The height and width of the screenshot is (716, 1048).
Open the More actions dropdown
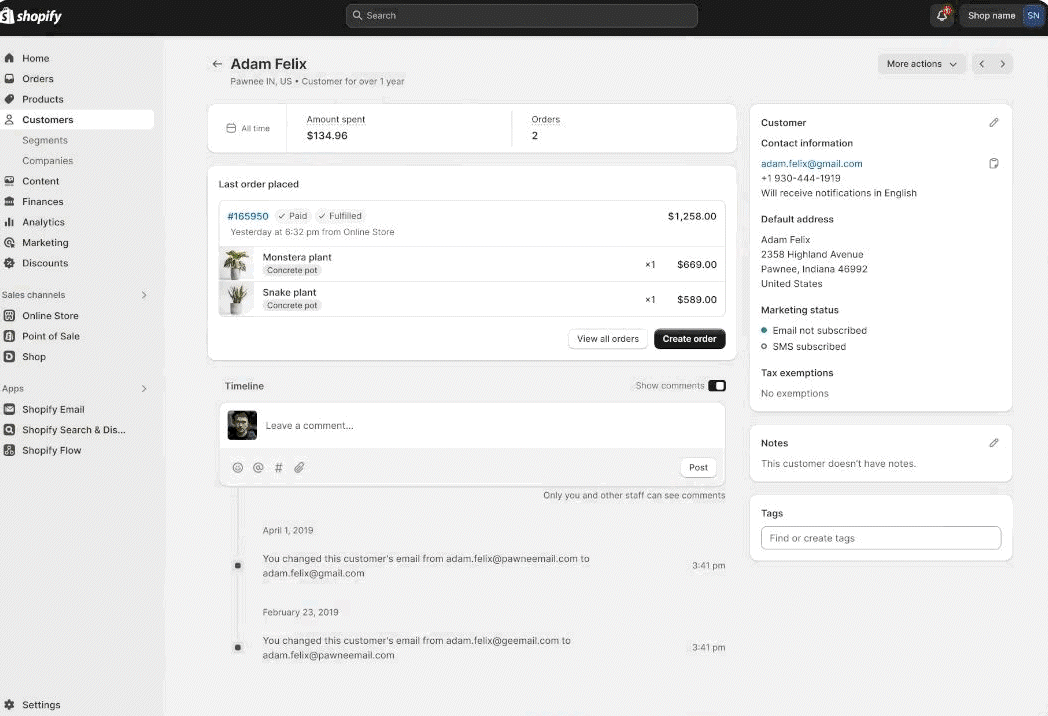tap(921, 64)
